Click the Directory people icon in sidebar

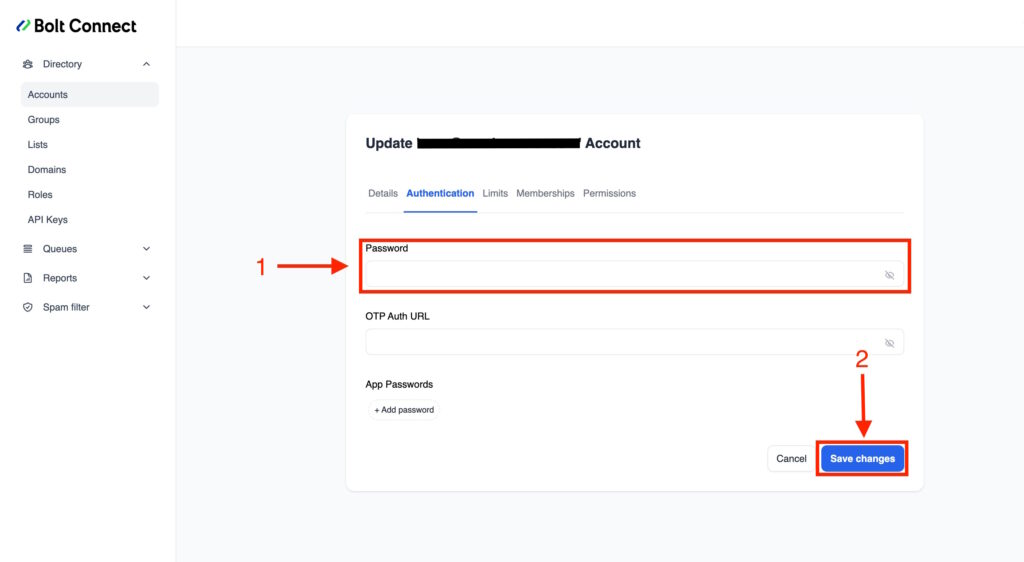click(28, 64)
